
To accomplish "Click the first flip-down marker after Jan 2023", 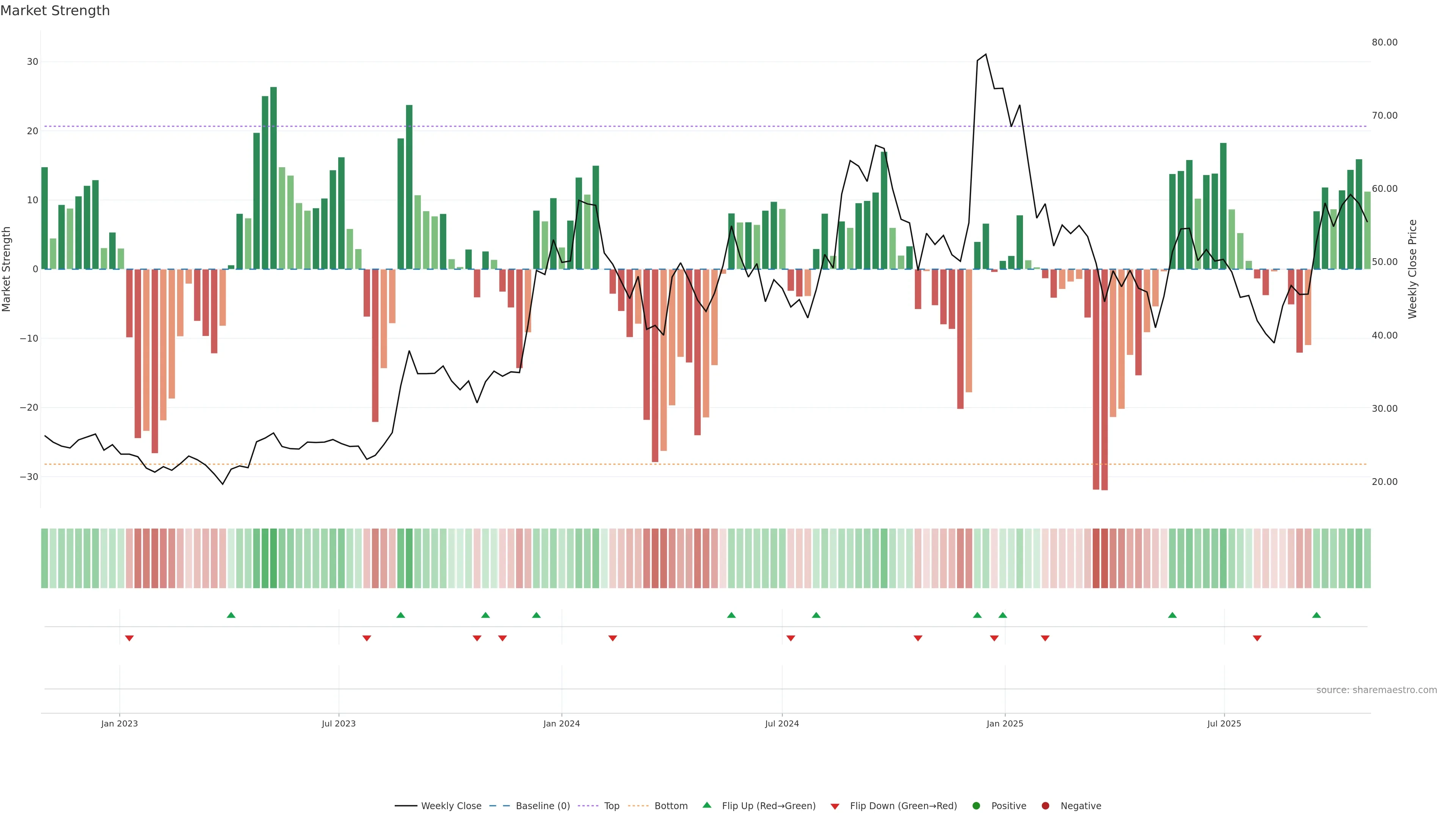I will point(129,638).
